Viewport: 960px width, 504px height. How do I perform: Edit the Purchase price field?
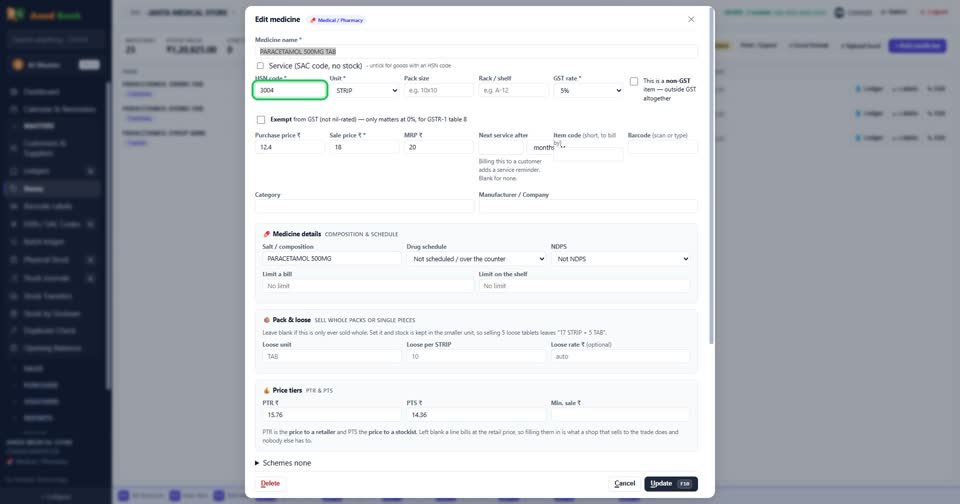290,148
